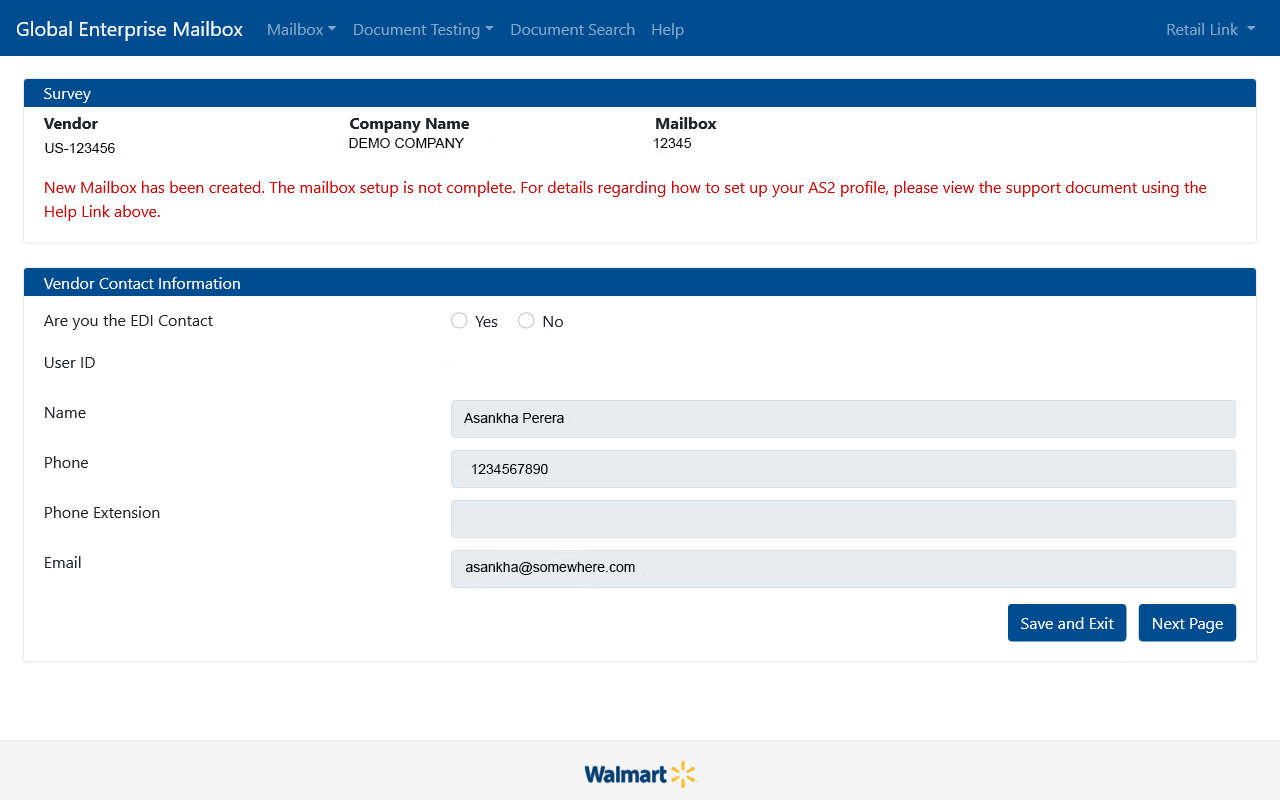Click the Name field with Asankha Perera

843,419
